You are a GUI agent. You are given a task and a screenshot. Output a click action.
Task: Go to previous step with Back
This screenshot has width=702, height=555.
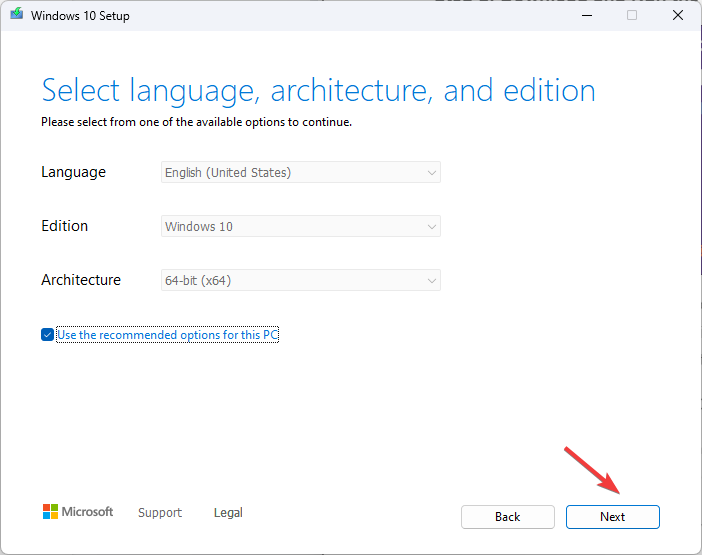(x=507, y=517)
